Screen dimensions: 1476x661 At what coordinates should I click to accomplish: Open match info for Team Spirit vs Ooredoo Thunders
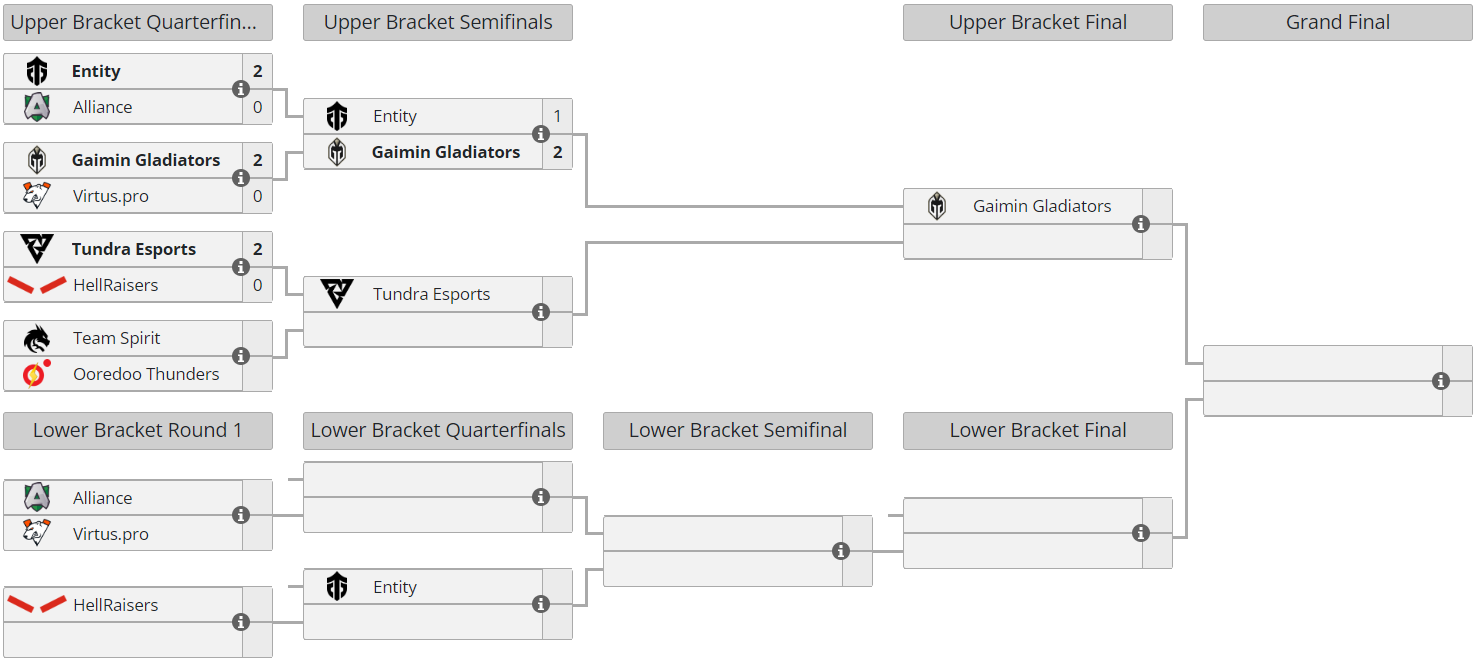click(241, 356)
